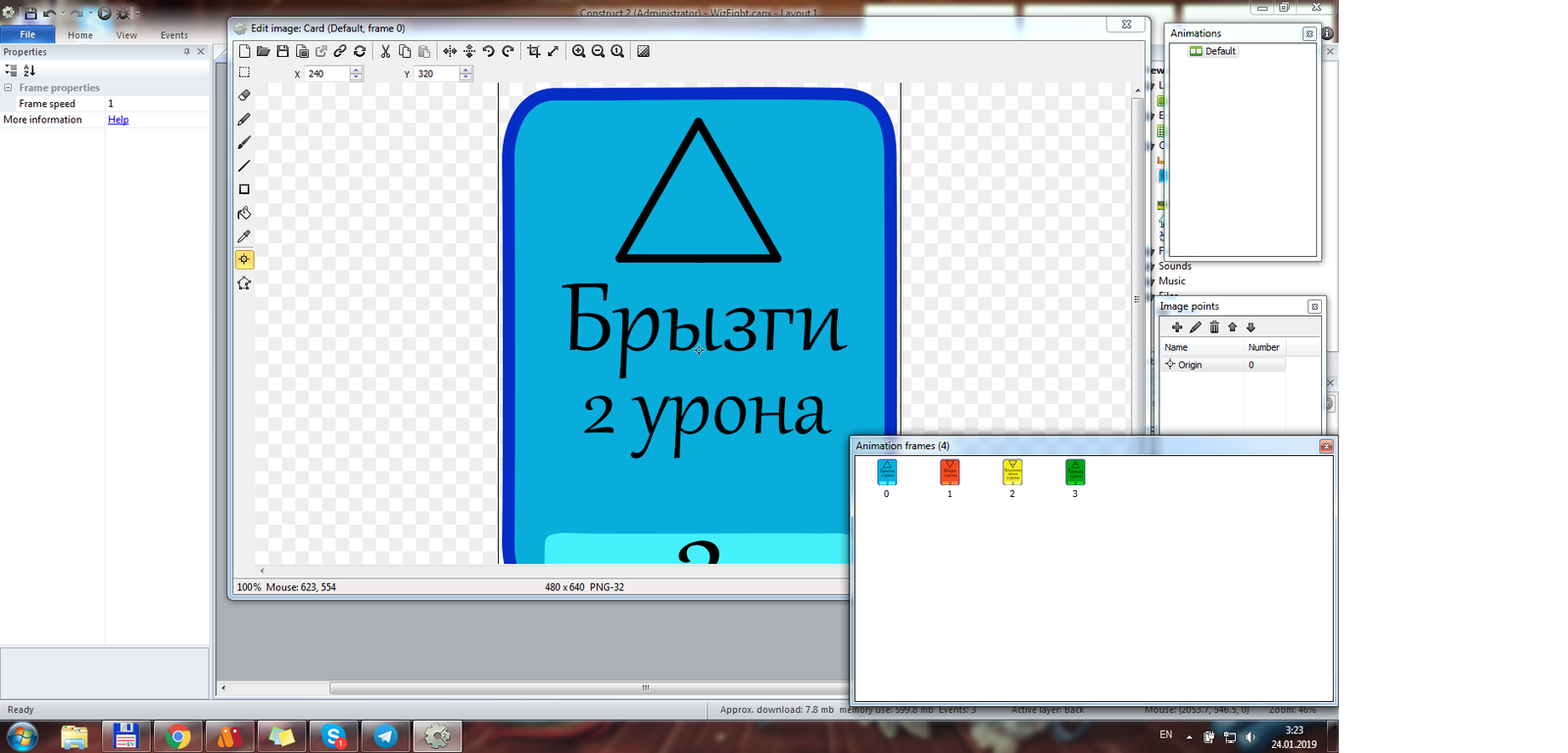Open Telegram from taskbar
The height and width of the screenshot is (753, 1568).
(385, 736)
